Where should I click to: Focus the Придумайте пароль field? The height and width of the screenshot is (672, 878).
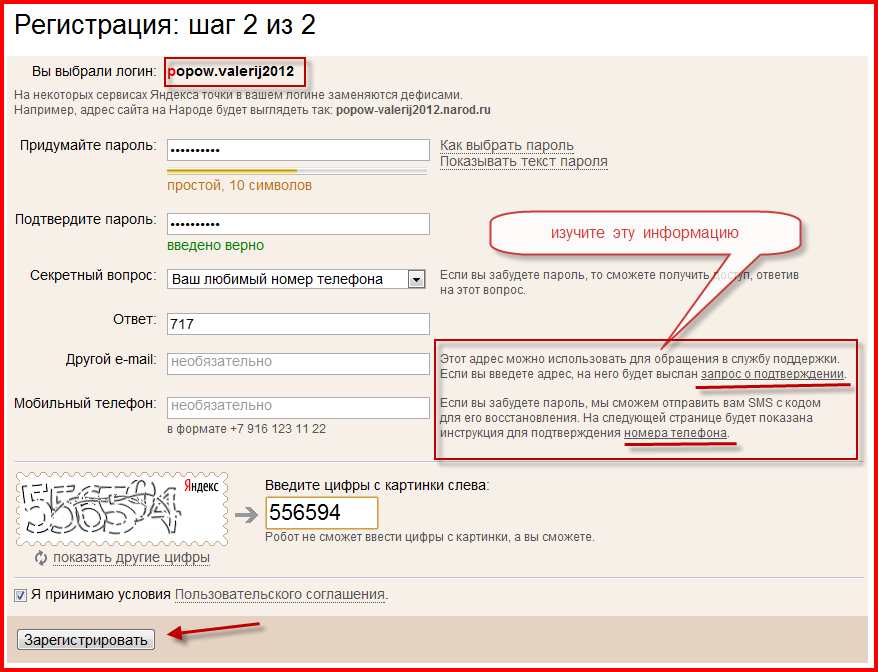click(298, 150)
